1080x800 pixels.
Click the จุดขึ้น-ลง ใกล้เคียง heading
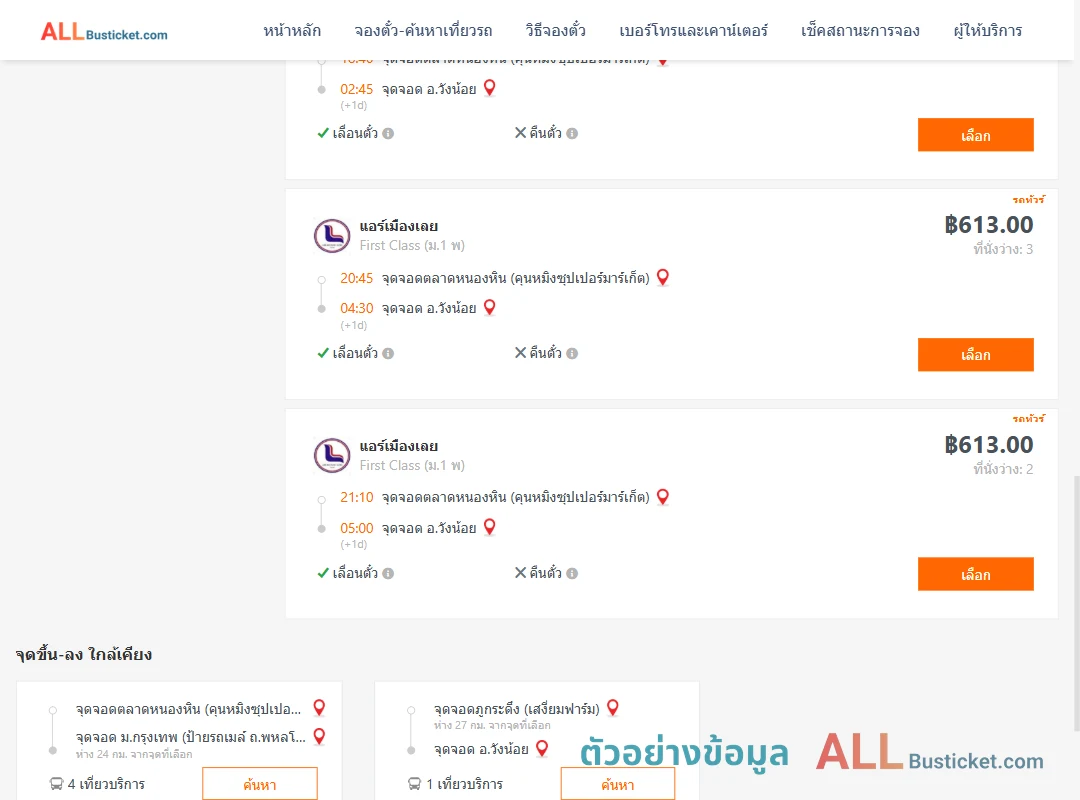[84, 654]
